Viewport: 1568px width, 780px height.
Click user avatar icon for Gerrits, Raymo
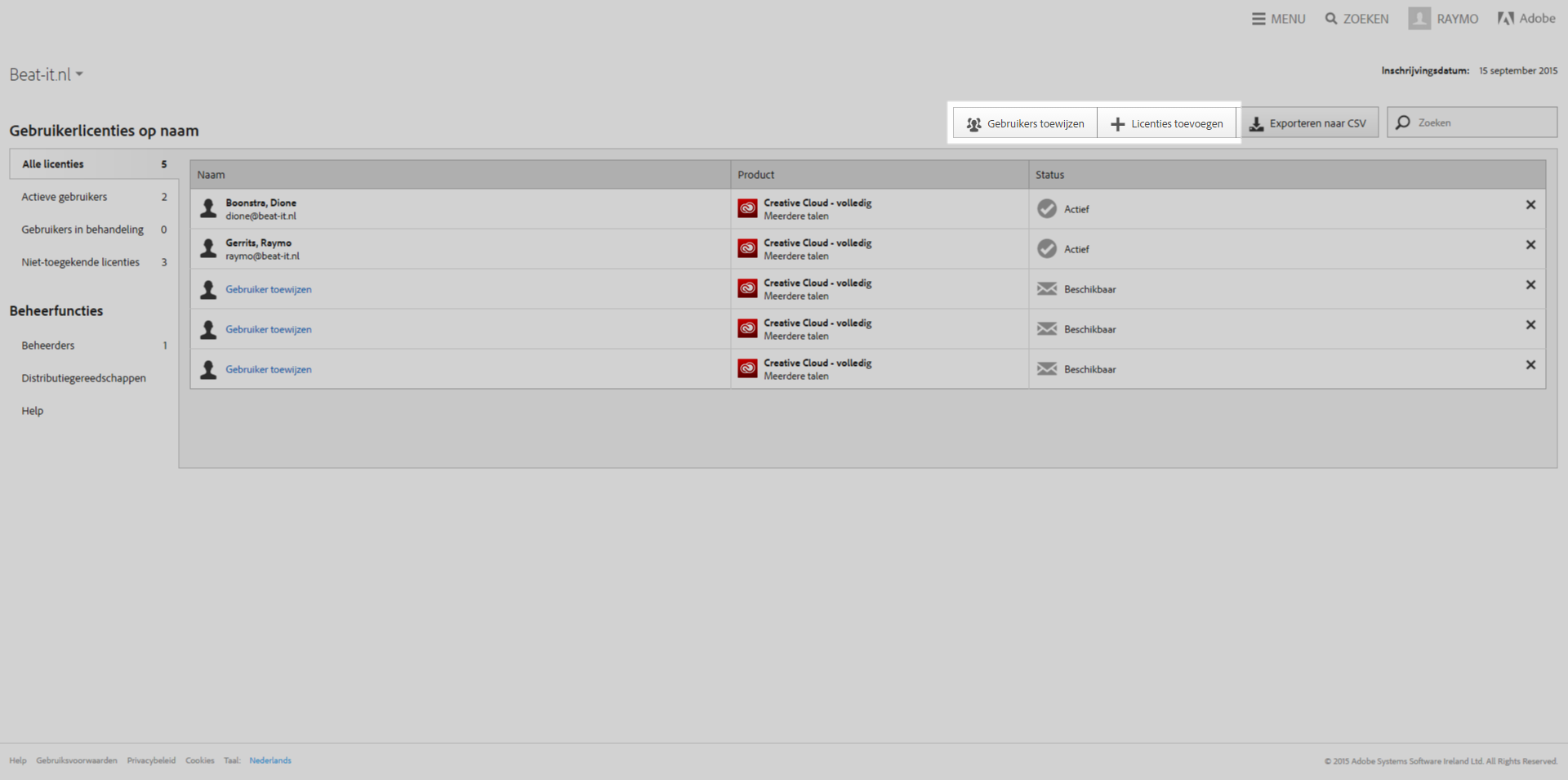[208, 248]
